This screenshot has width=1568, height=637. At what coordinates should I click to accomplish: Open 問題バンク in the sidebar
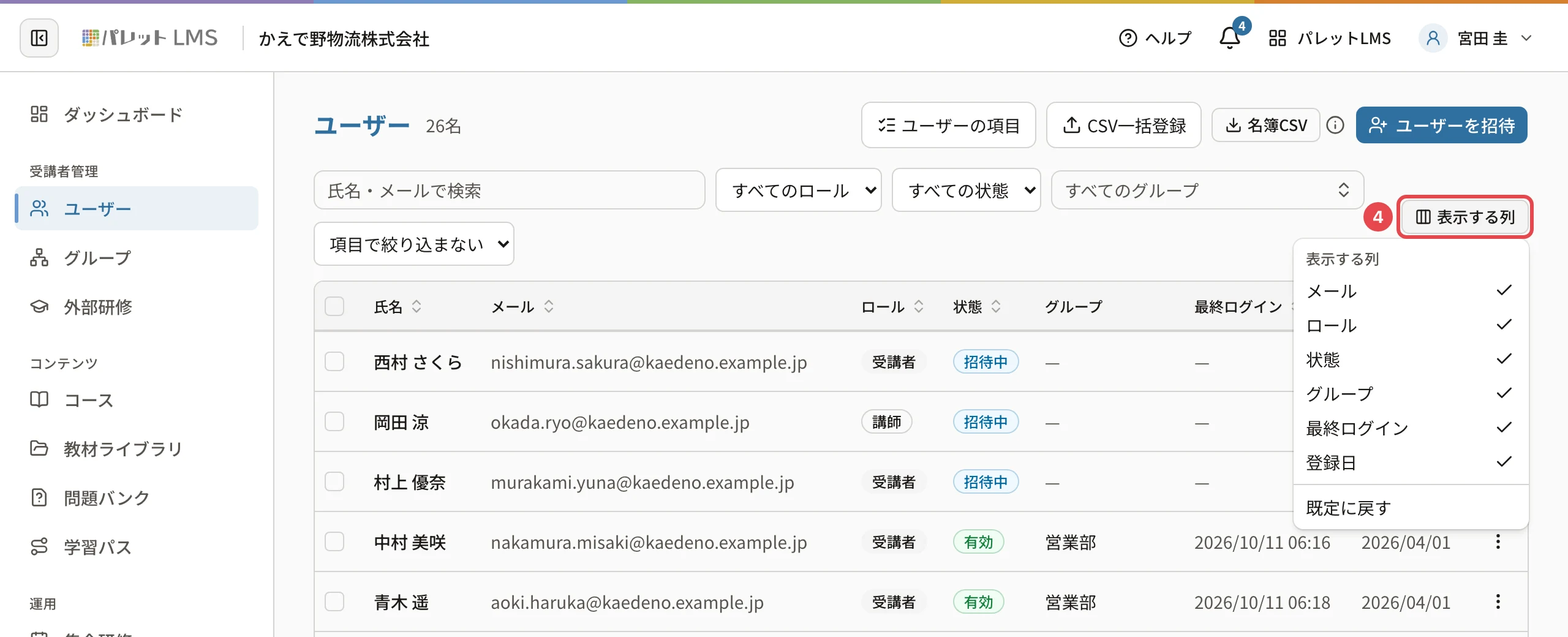click(137, 497)
